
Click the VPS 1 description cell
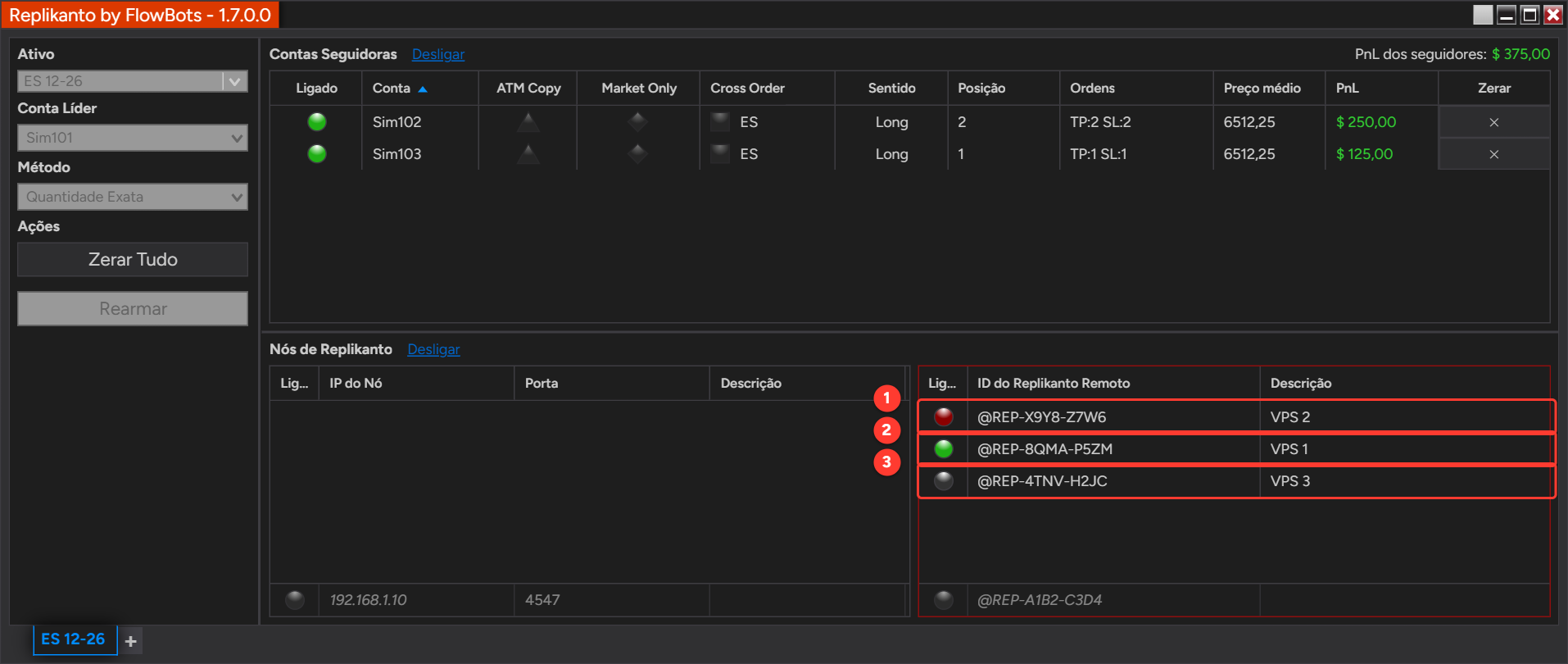(1405, 449)
